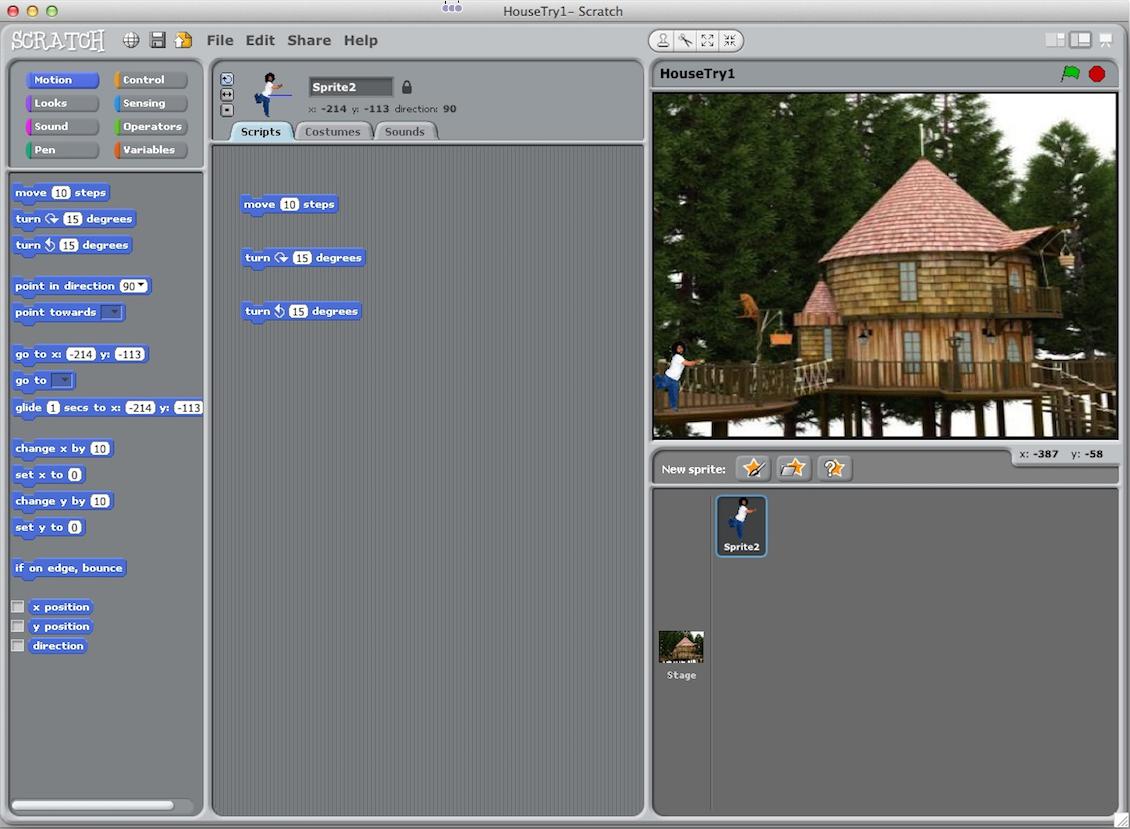Open the go to target dropdown
The image size is (1130, 829).
click(x=63, y=381)
